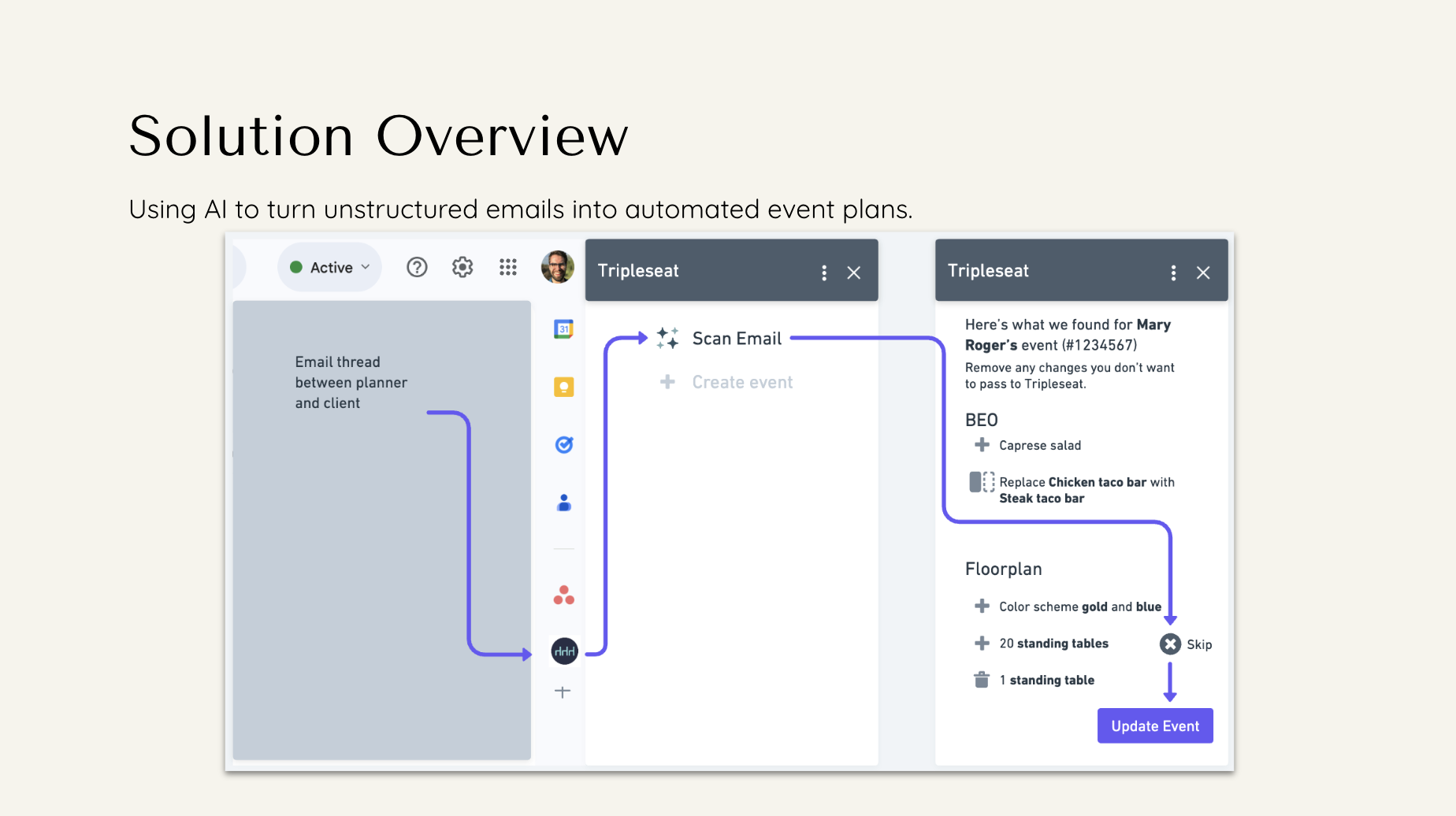Screen dimensions: 1456x816
Task: Click 'Email thread between planner and client' text
Action: click(351, 382)
